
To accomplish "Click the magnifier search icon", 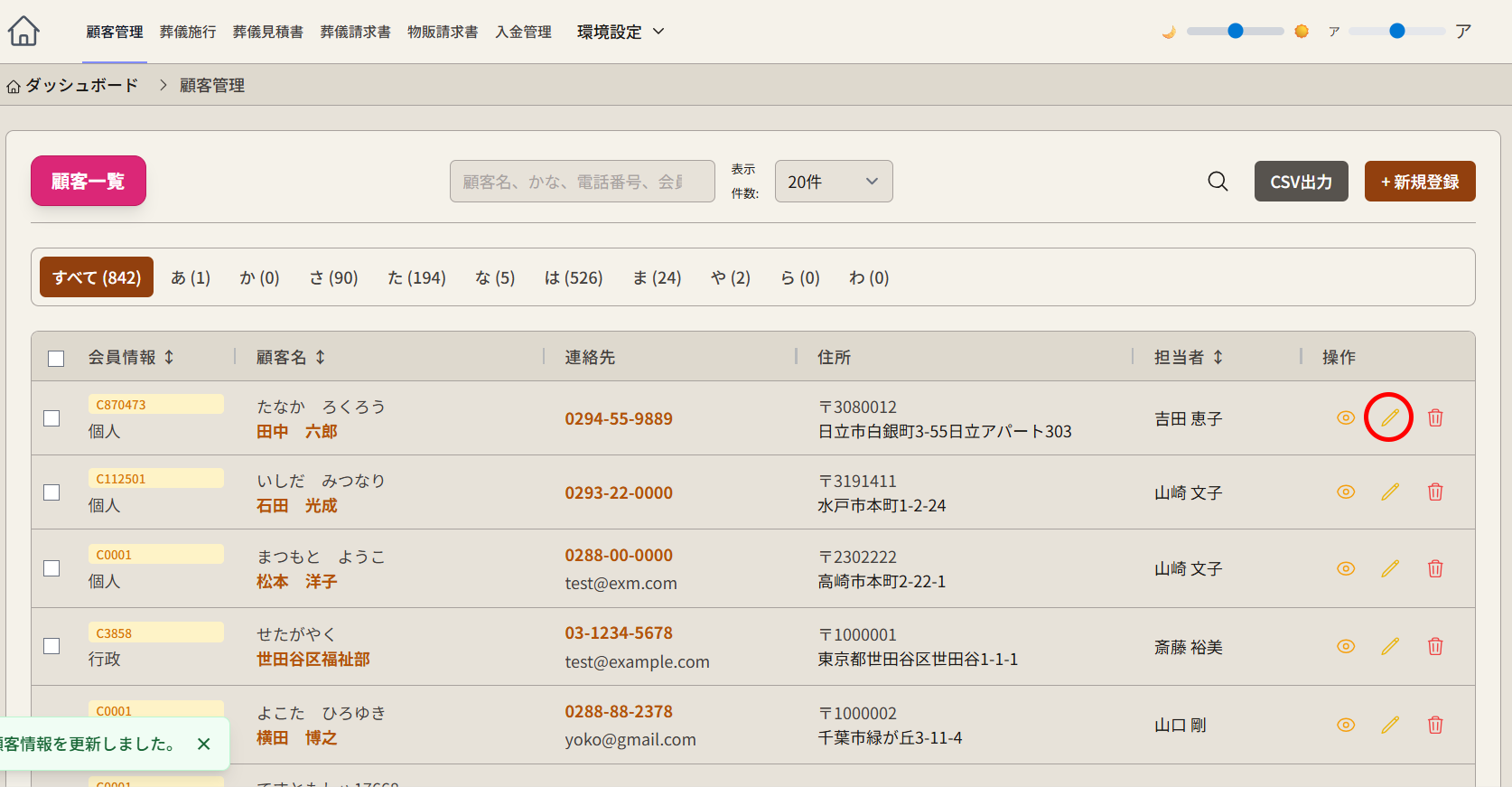I will 1218,182.
